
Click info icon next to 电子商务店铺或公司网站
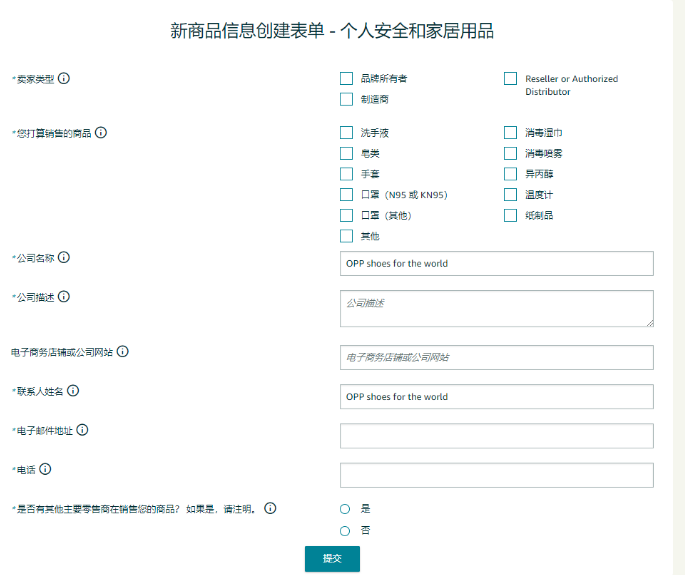pos(123,351)
